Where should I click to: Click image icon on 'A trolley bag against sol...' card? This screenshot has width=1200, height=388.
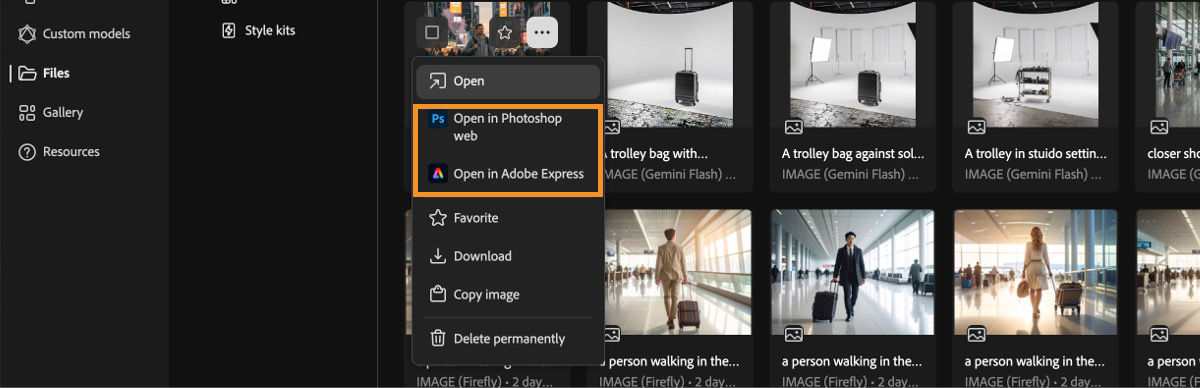click(793, 127)
